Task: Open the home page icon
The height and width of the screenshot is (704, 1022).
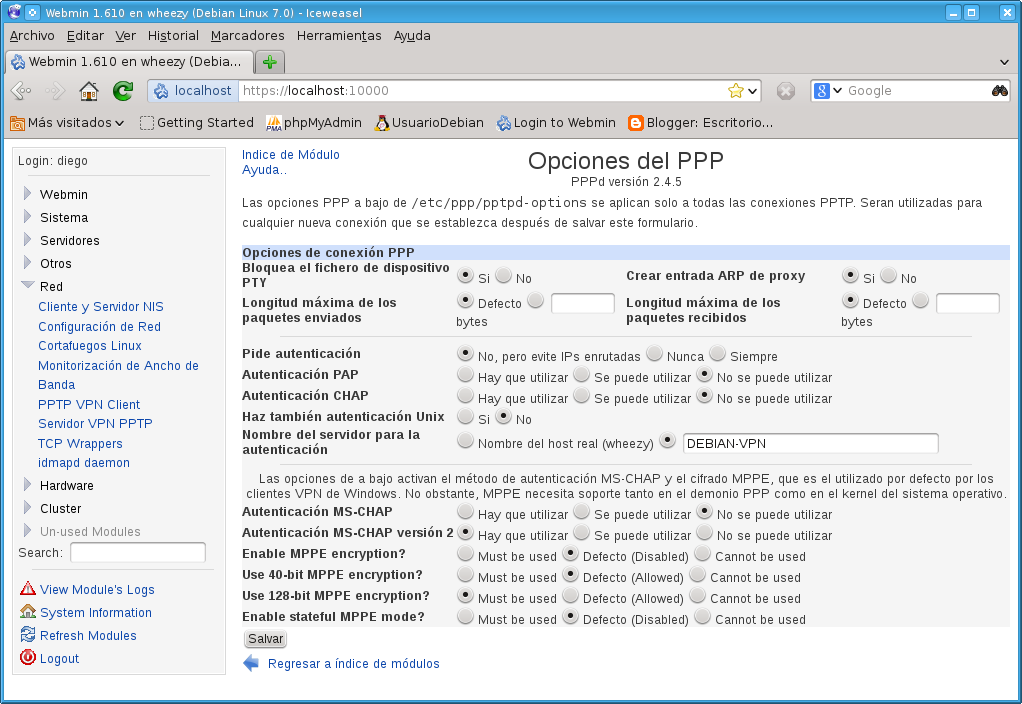Action: pyautogui.click(x=89, y=91)
